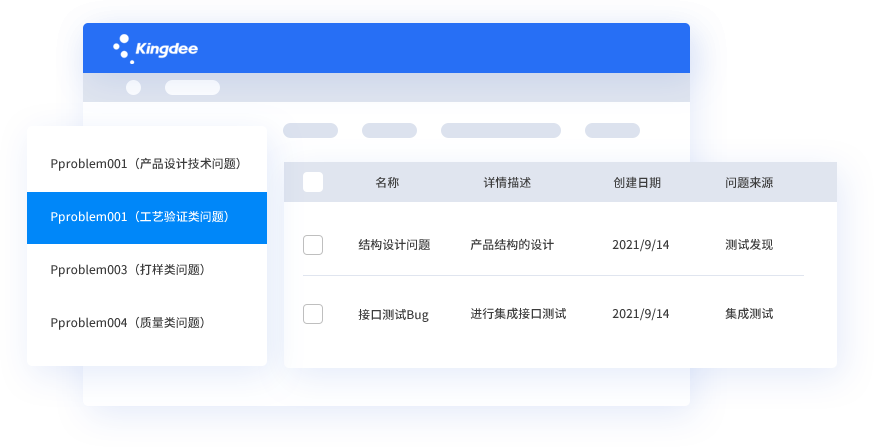Choose Pproblem004 (质量类问题) from the list

coord(127,323)
